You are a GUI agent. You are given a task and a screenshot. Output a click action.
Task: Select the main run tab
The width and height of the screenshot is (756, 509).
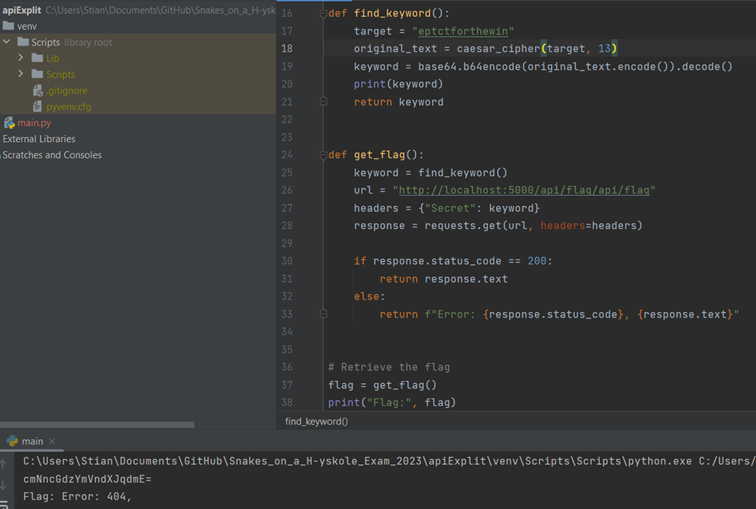32,441
